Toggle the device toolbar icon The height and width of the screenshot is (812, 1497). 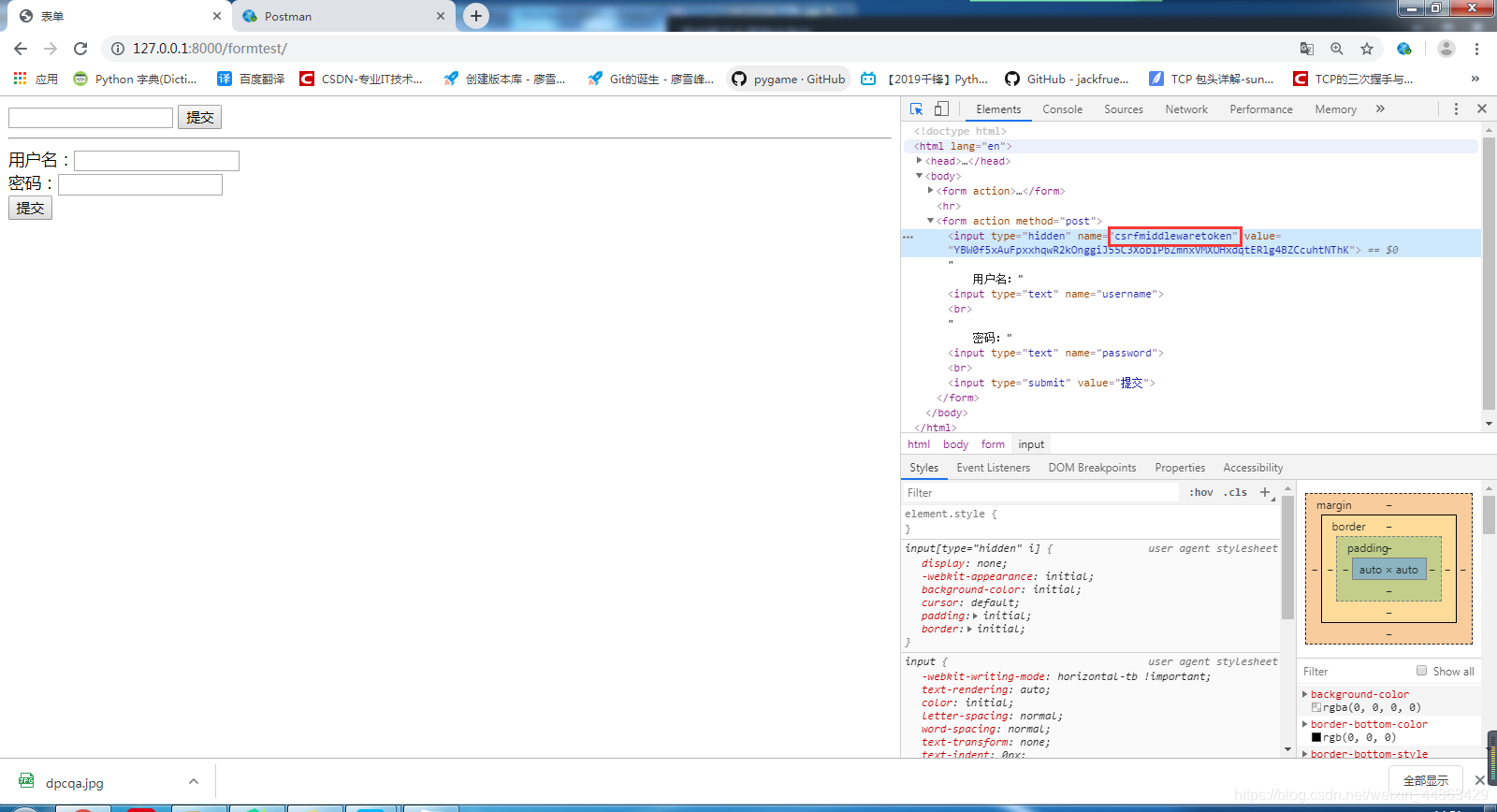tap(941, 109)
